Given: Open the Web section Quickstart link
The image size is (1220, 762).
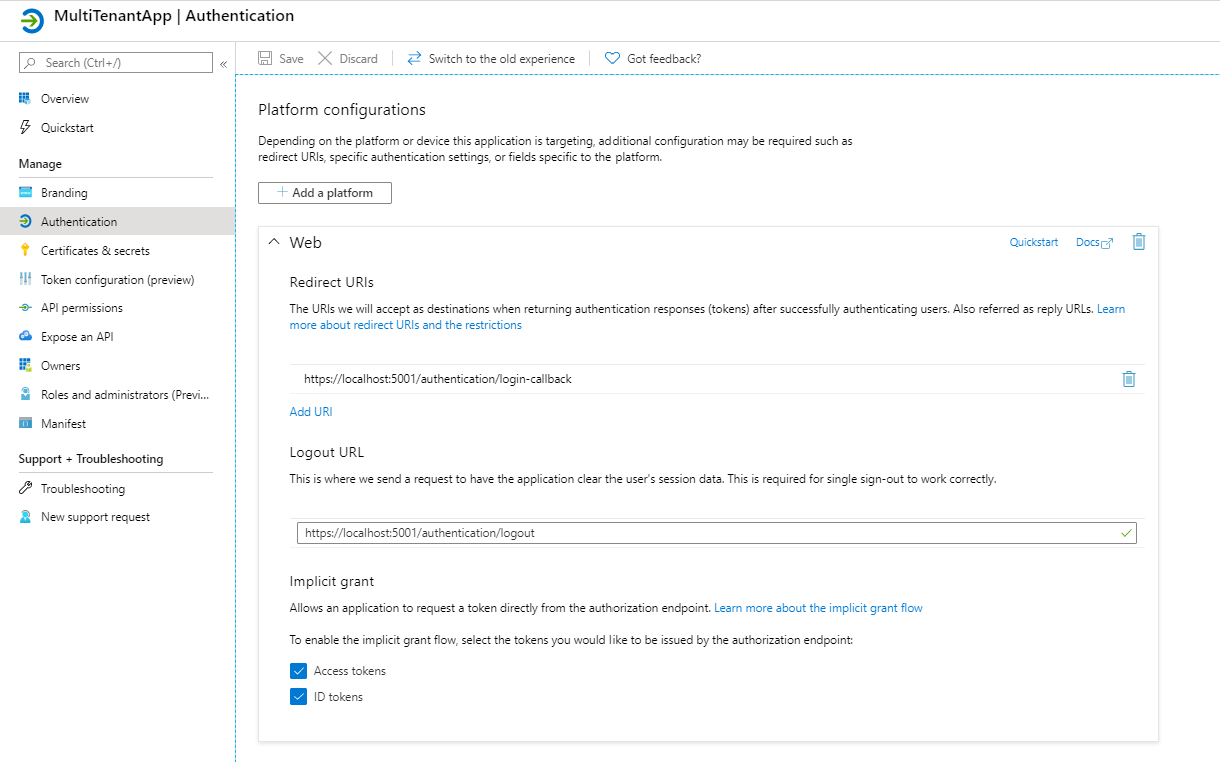Looking at the screenshot, I should (x=1034, y=242).
